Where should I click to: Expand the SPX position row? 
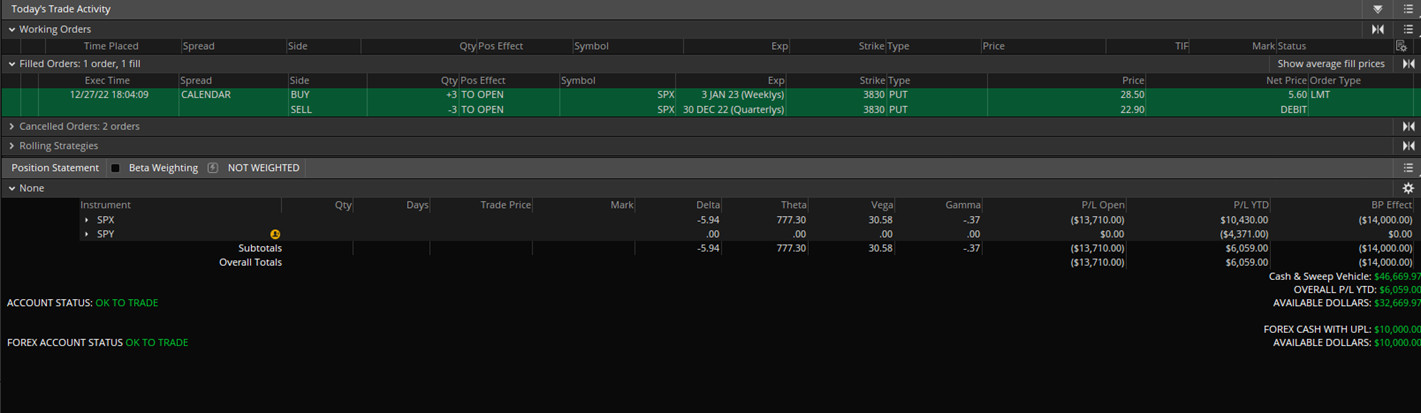[87, 220]
